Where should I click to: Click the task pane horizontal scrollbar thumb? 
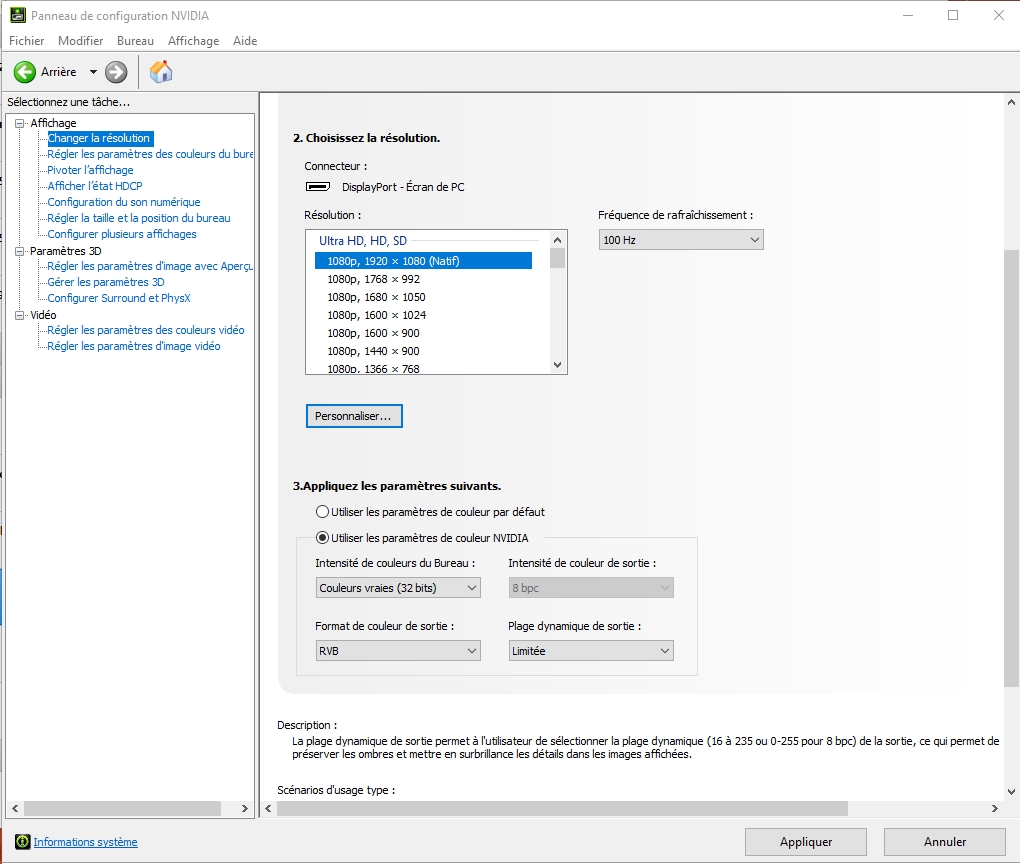tap(122, 808)
